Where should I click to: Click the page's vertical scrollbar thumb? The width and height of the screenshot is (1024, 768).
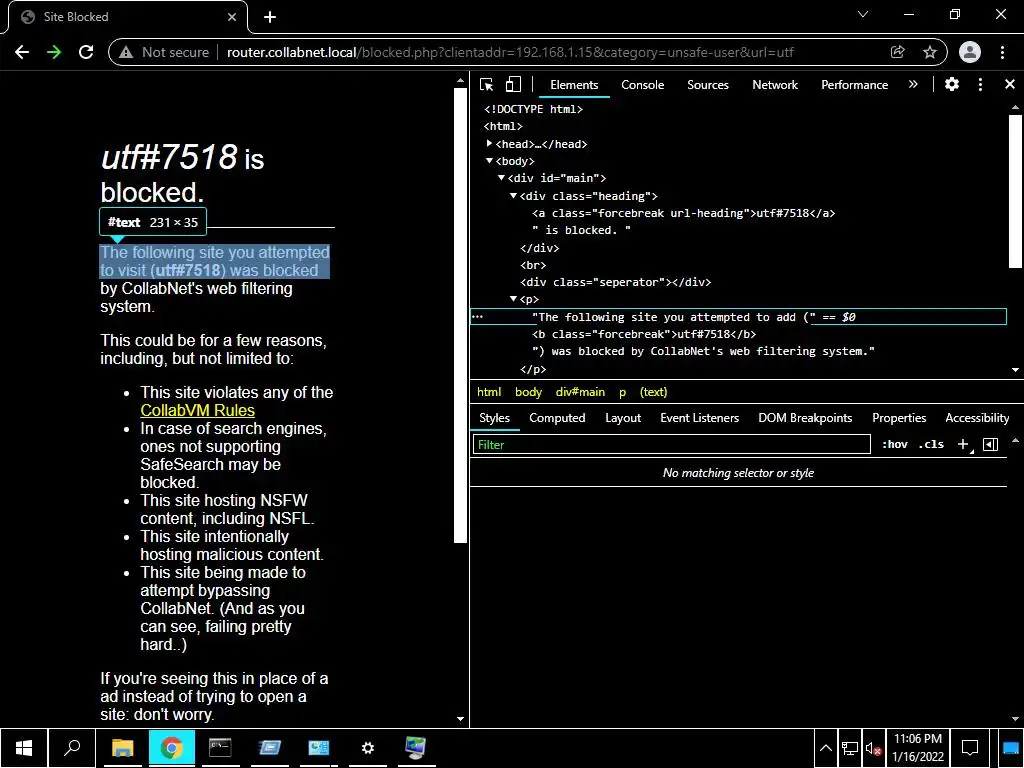[460, 315]
